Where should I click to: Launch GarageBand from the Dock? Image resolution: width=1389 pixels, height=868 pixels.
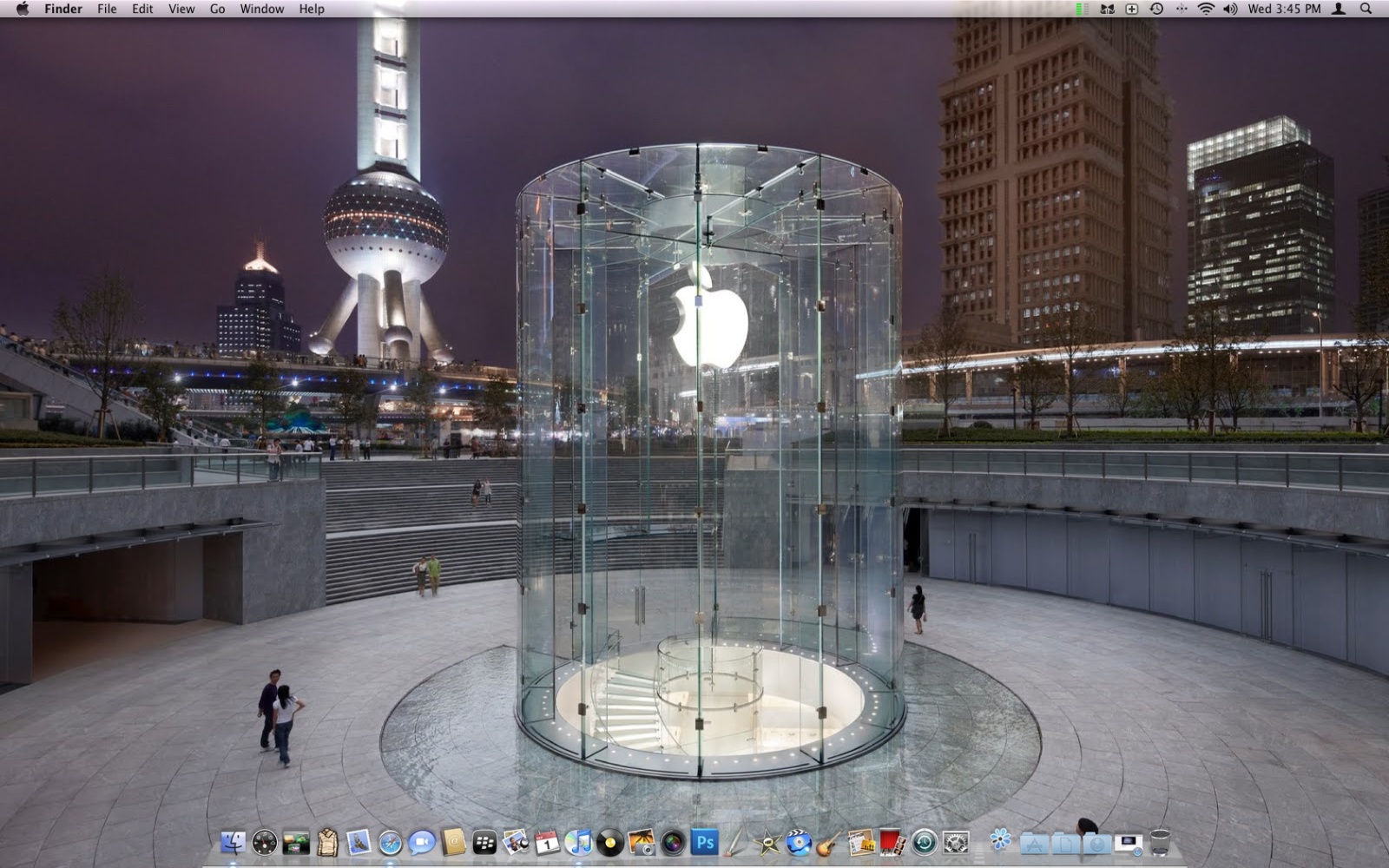(x=830, y=842)
